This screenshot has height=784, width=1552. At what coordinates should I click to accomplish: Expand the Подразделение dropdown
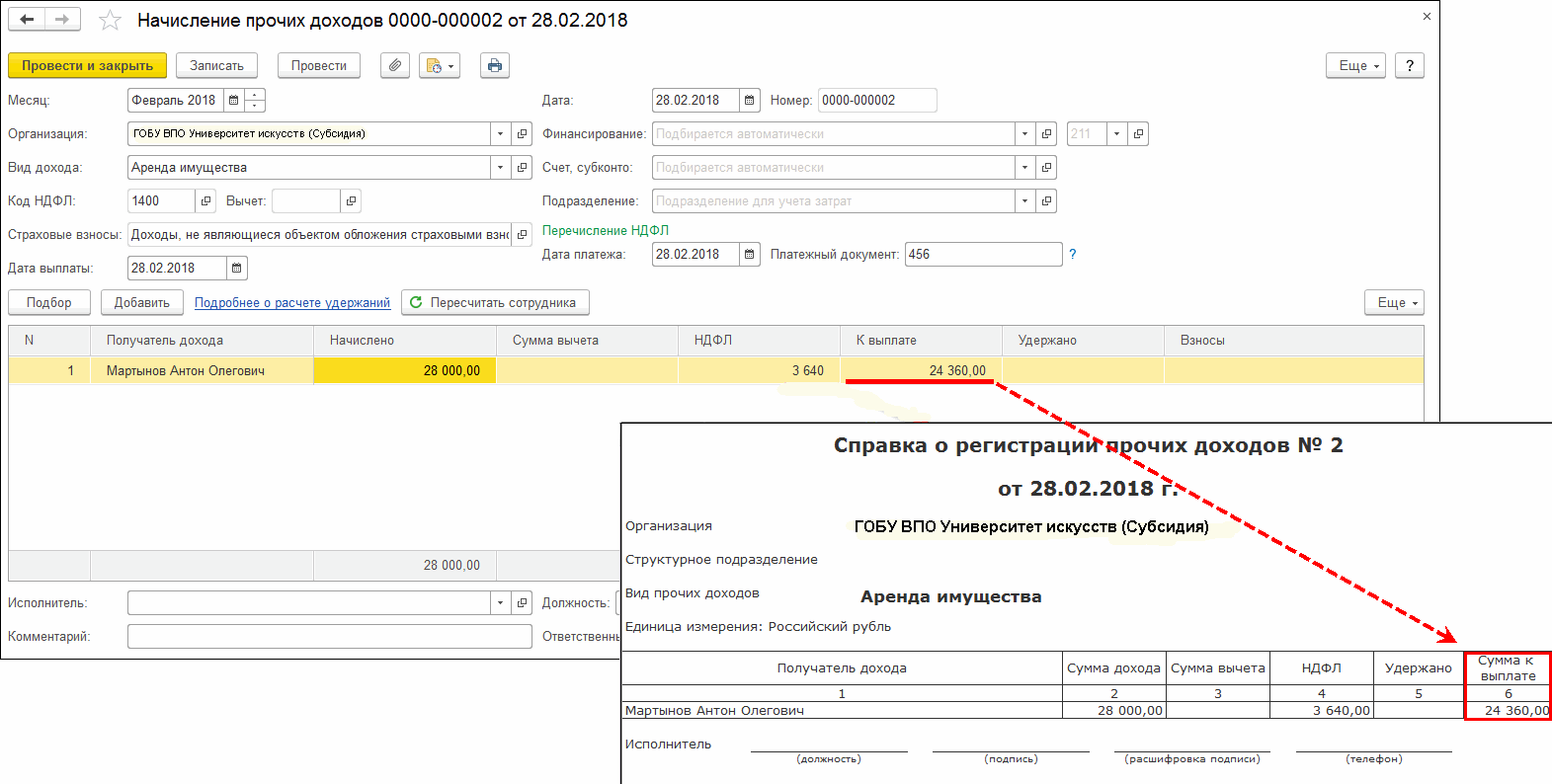click(1025, 200)
